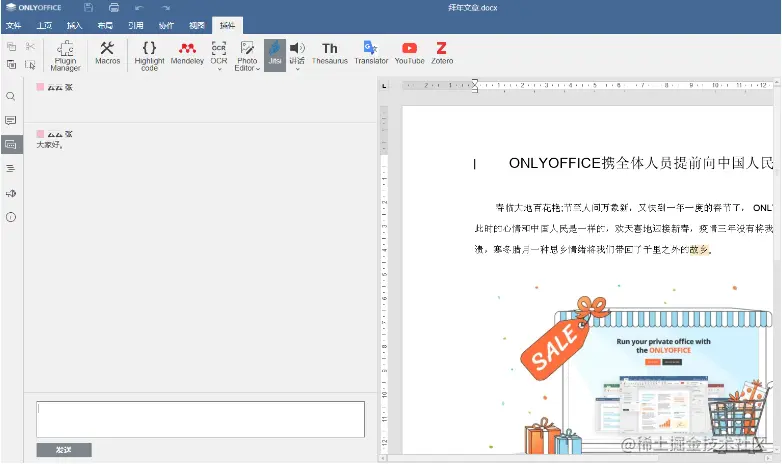The image size is (782, 468).
Task: Click the Save icon in title bar
Action: point(88,7)
